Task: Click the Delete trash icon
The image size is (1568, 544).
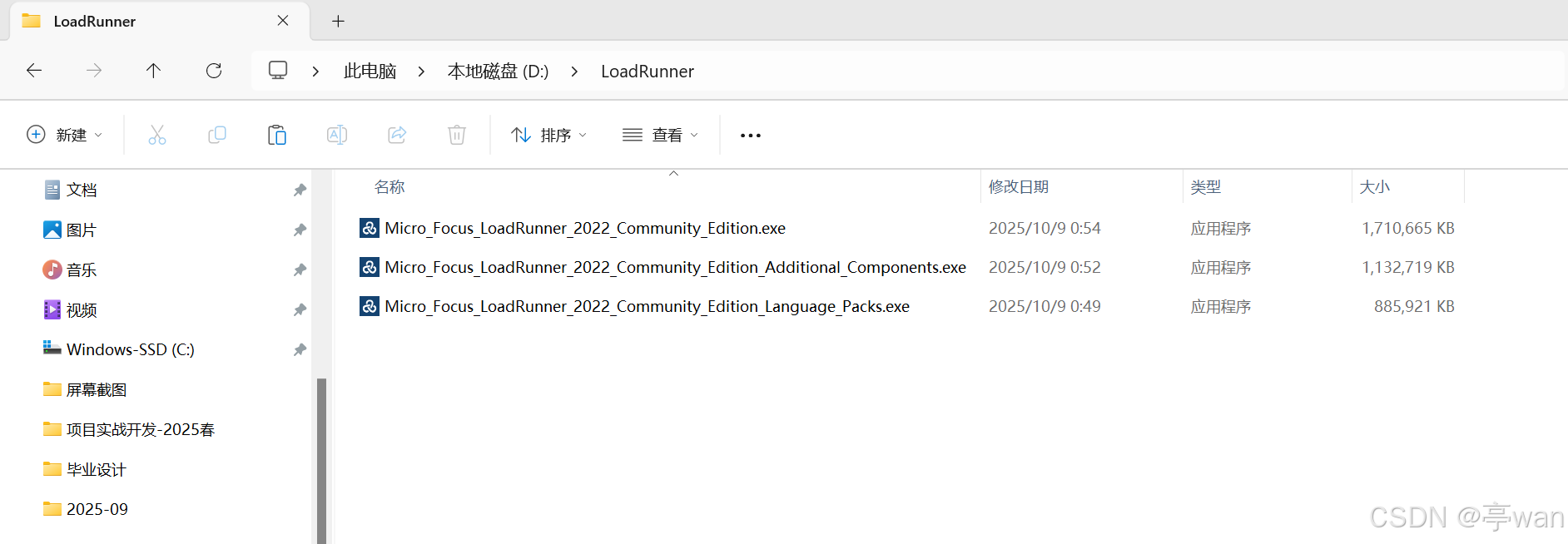Action: click(x=457, y=135)
